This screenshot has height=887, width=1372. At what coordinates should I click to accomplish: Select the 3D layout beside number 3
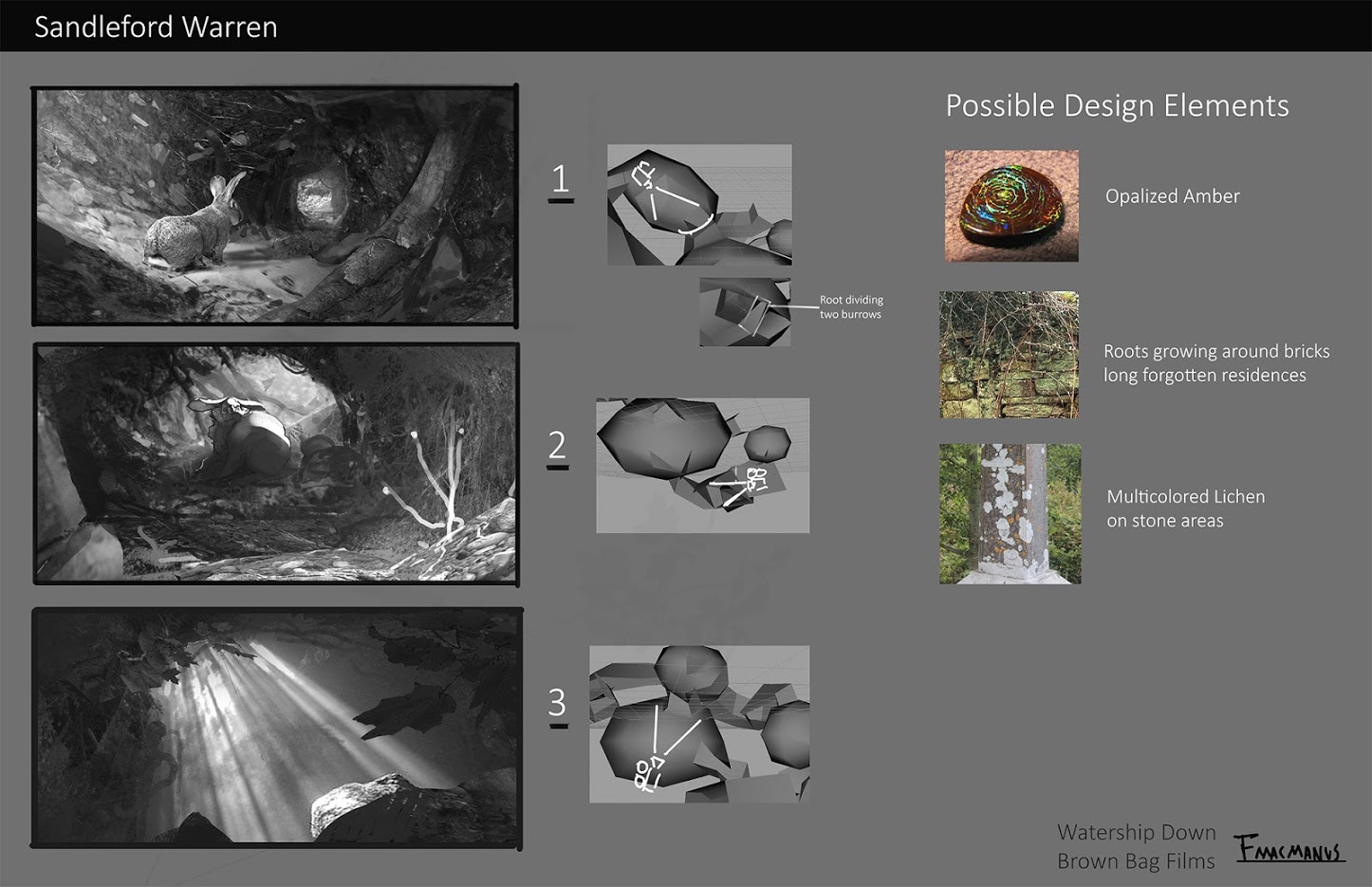[x=699, y=724]
